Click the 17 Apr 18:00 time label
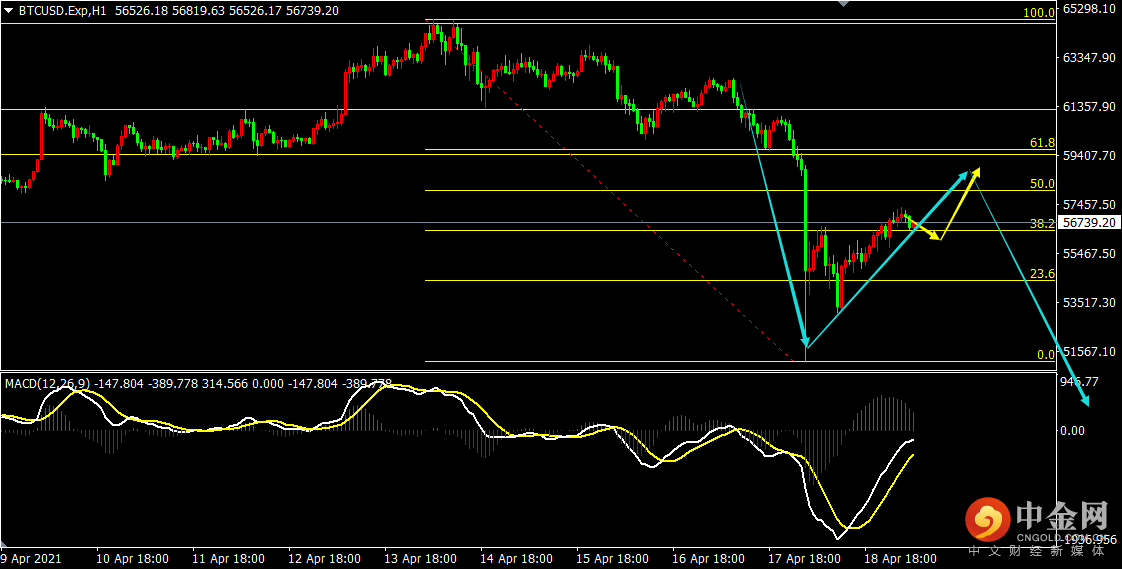 pyautogui.click(x=805, y=558)
